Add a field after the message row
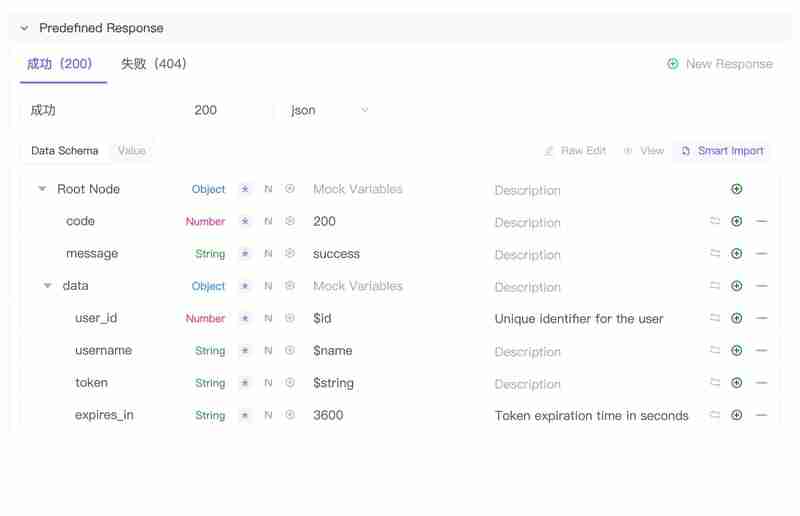This screenshot has height=516, width=800. click(x=737, y=254)
